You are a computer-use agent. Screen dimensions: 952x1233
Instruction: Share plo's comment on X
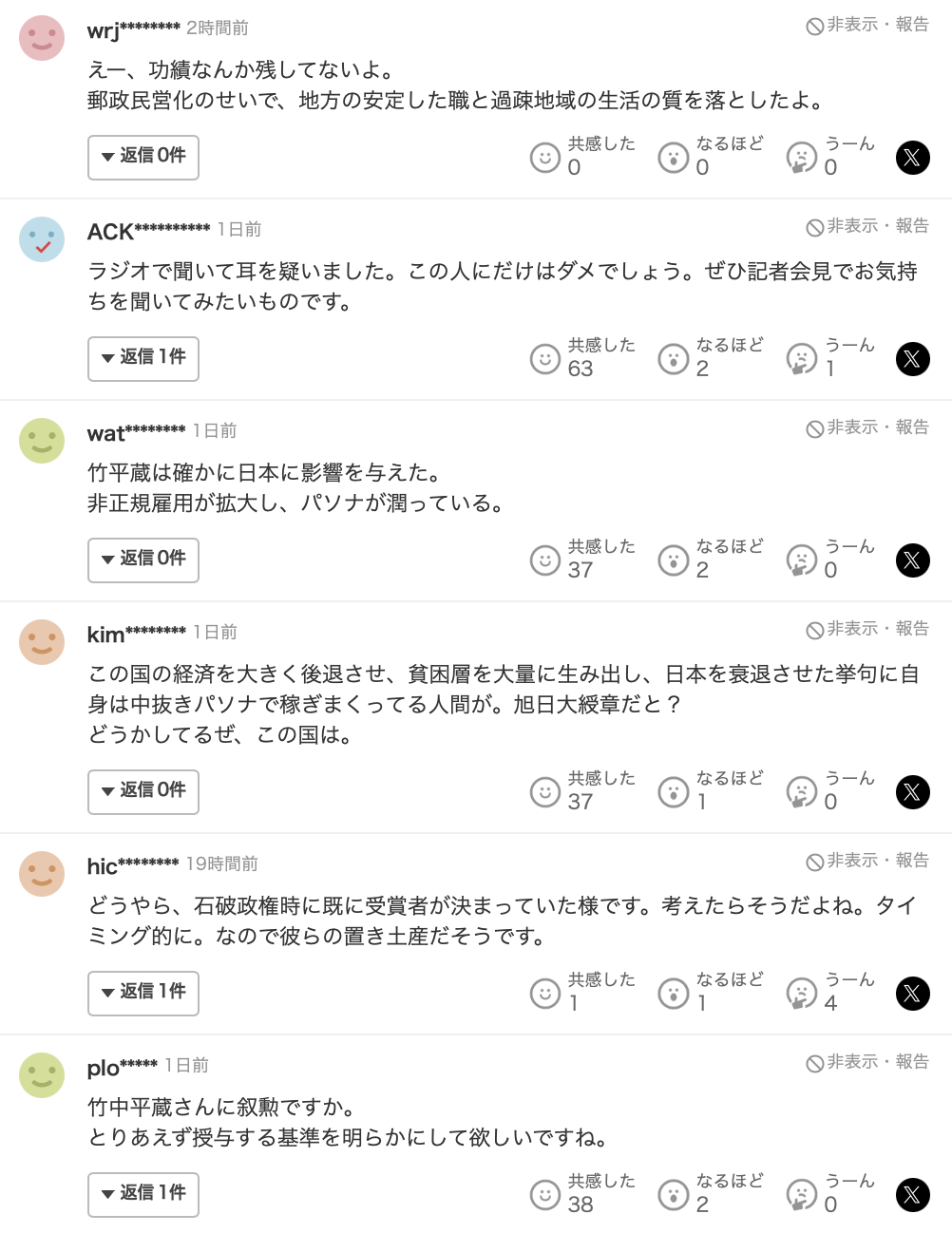click(x=912, y=1195)
